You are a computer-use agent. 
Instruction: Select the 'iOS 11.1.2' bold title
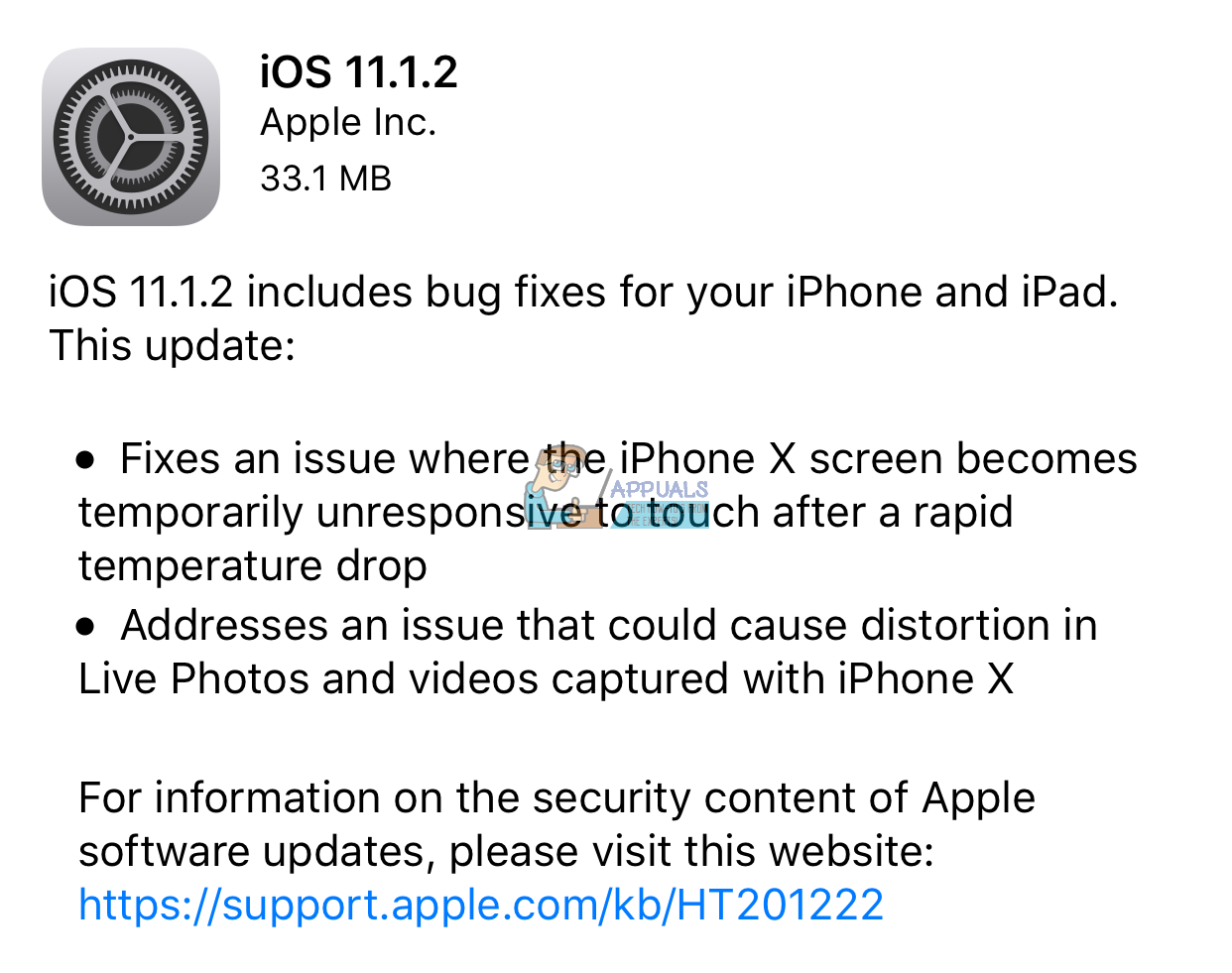click(359, 72)
